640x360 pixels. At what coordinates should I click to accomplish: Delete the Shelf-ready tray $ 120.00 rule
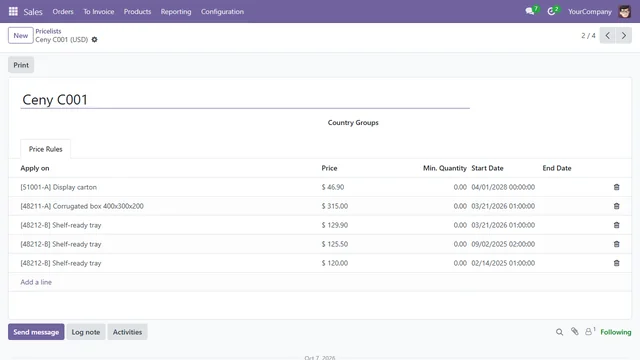[x=616, y=263]
